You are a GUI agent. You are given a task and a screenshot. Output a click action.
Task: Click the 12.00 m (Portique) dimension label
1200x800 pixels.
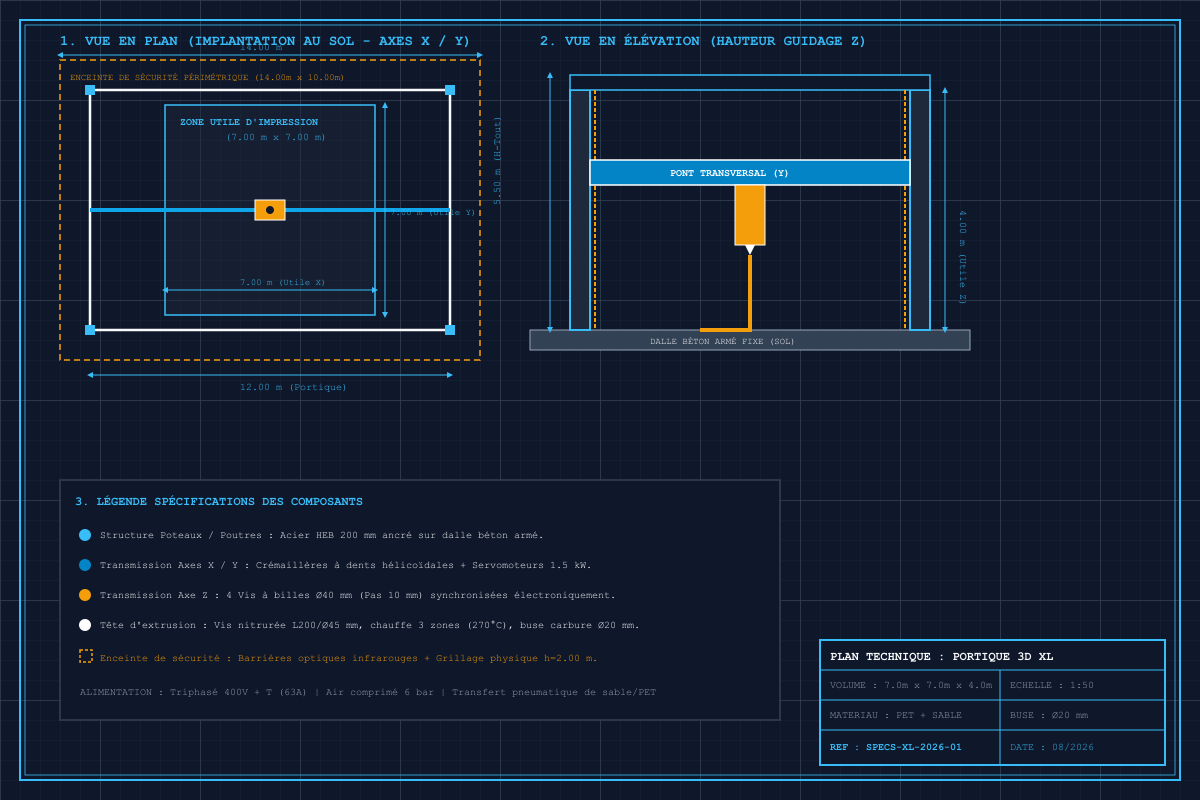tap(293, 387)
